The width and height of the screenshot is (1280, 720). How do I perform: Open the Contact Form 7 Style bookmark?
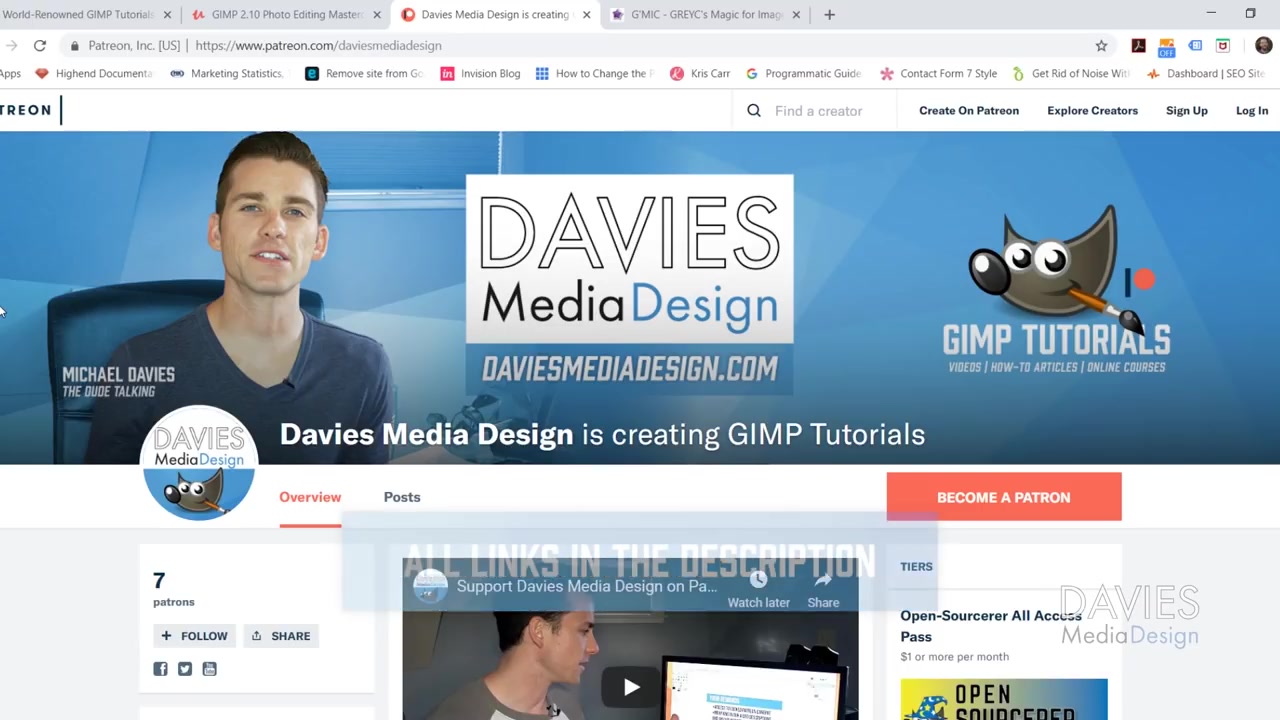(938, 73)
